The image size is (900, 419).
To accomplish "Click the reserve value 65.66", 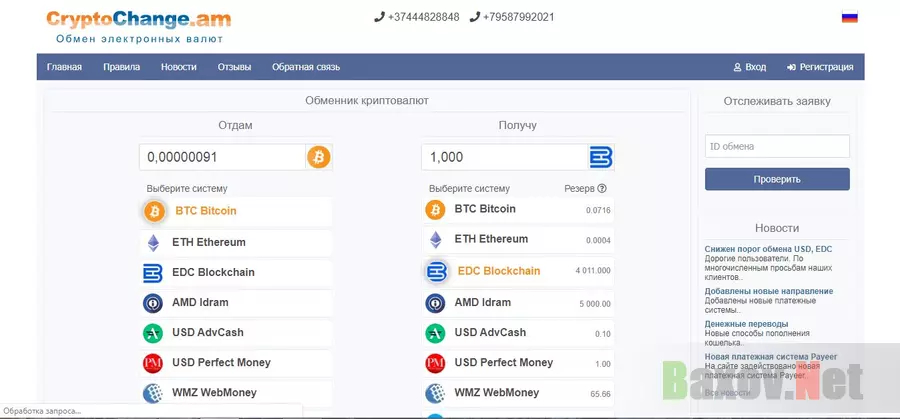I will point(600,394).
